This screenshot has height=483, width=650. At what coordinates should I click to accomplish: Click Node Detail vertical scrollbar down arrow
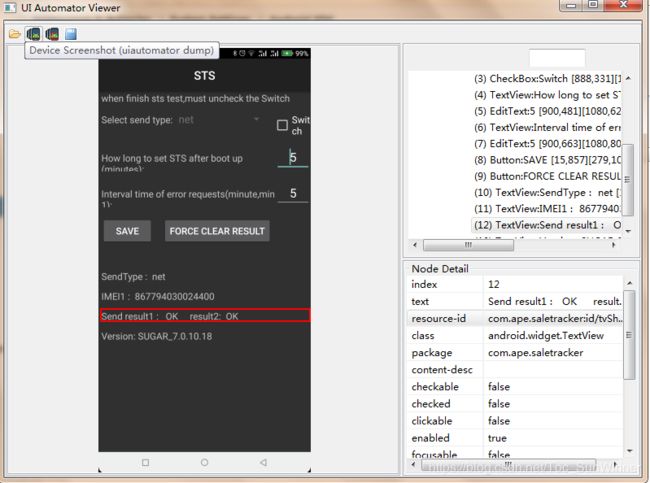(630, 451)
